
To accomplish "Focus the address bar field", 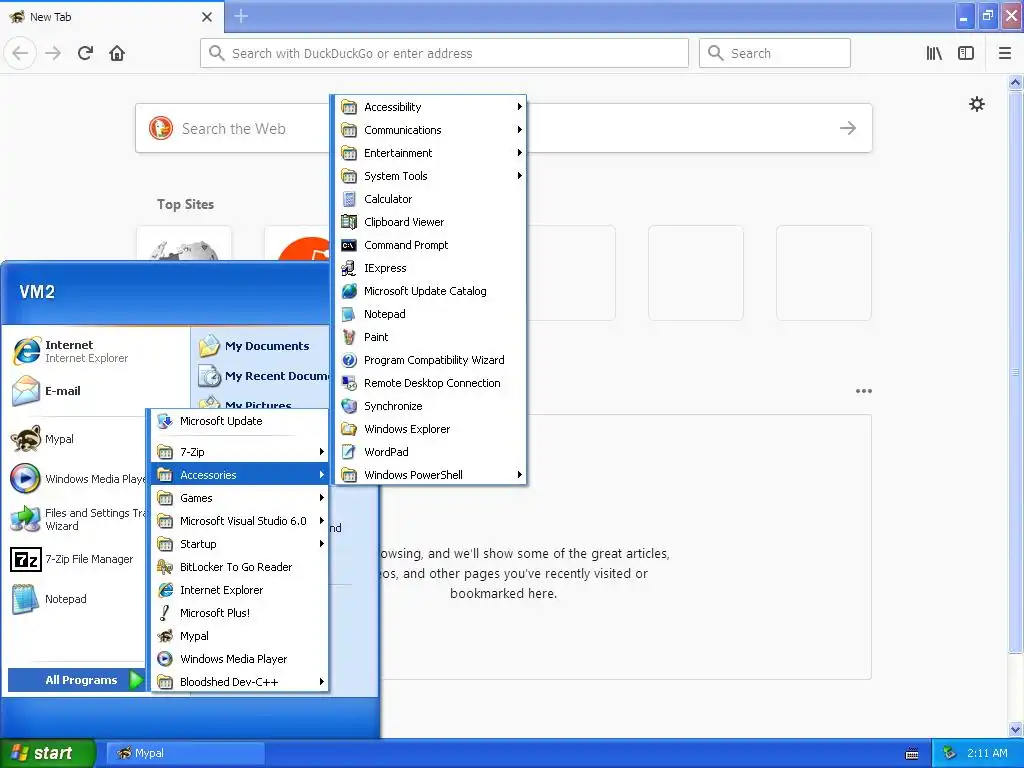I will 444,53.
